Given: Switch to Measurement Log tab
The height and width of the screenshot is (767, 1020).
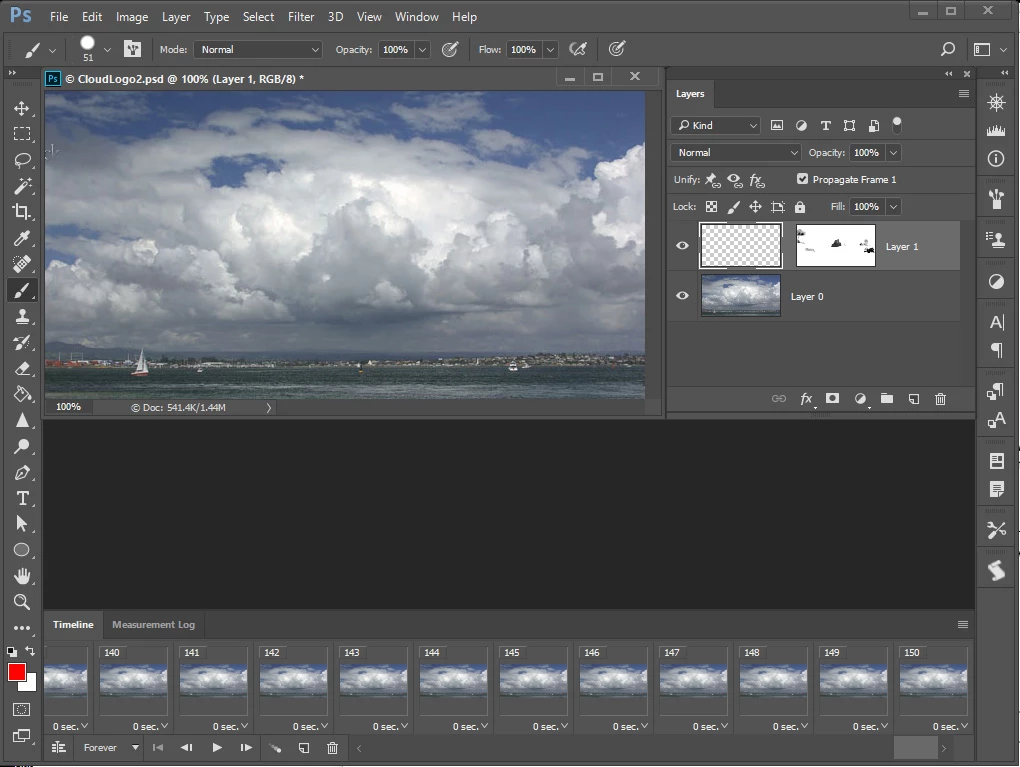Looking at the screenshot, I should pyautogui.click(x=153, y=625).
